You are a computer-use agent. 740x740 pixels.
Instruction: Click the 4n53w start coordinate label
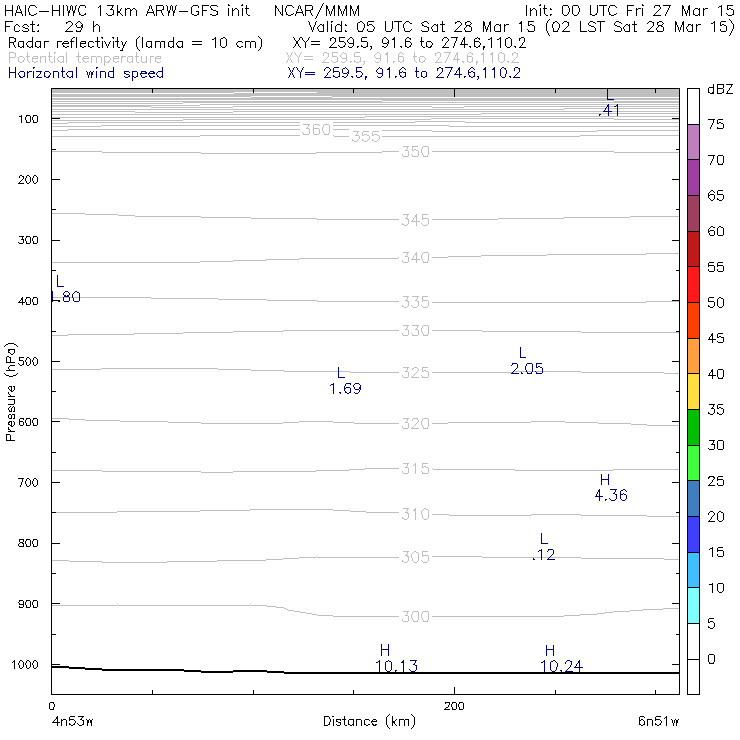coord(72,721)
